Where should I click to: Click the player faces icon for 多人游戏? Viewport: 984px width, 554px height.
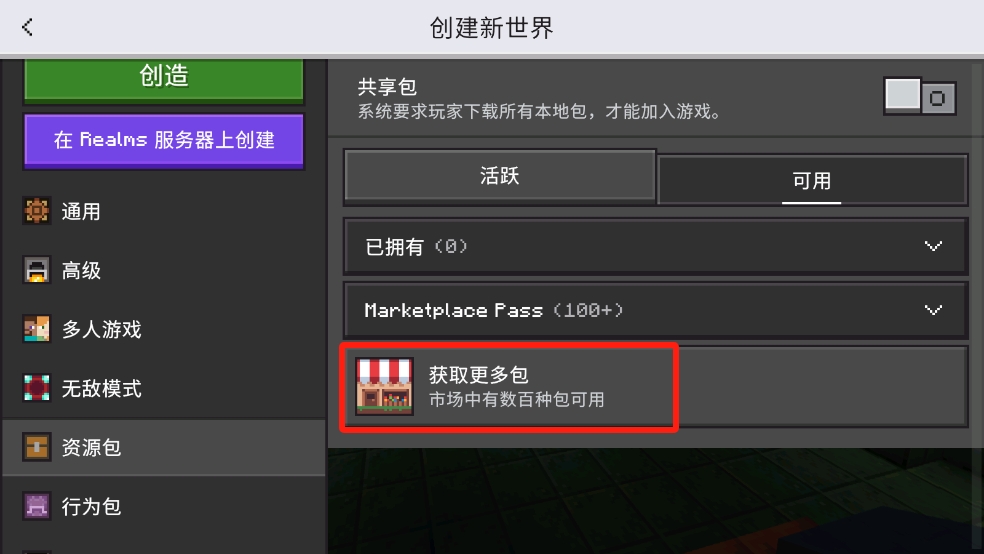[36, 329]
